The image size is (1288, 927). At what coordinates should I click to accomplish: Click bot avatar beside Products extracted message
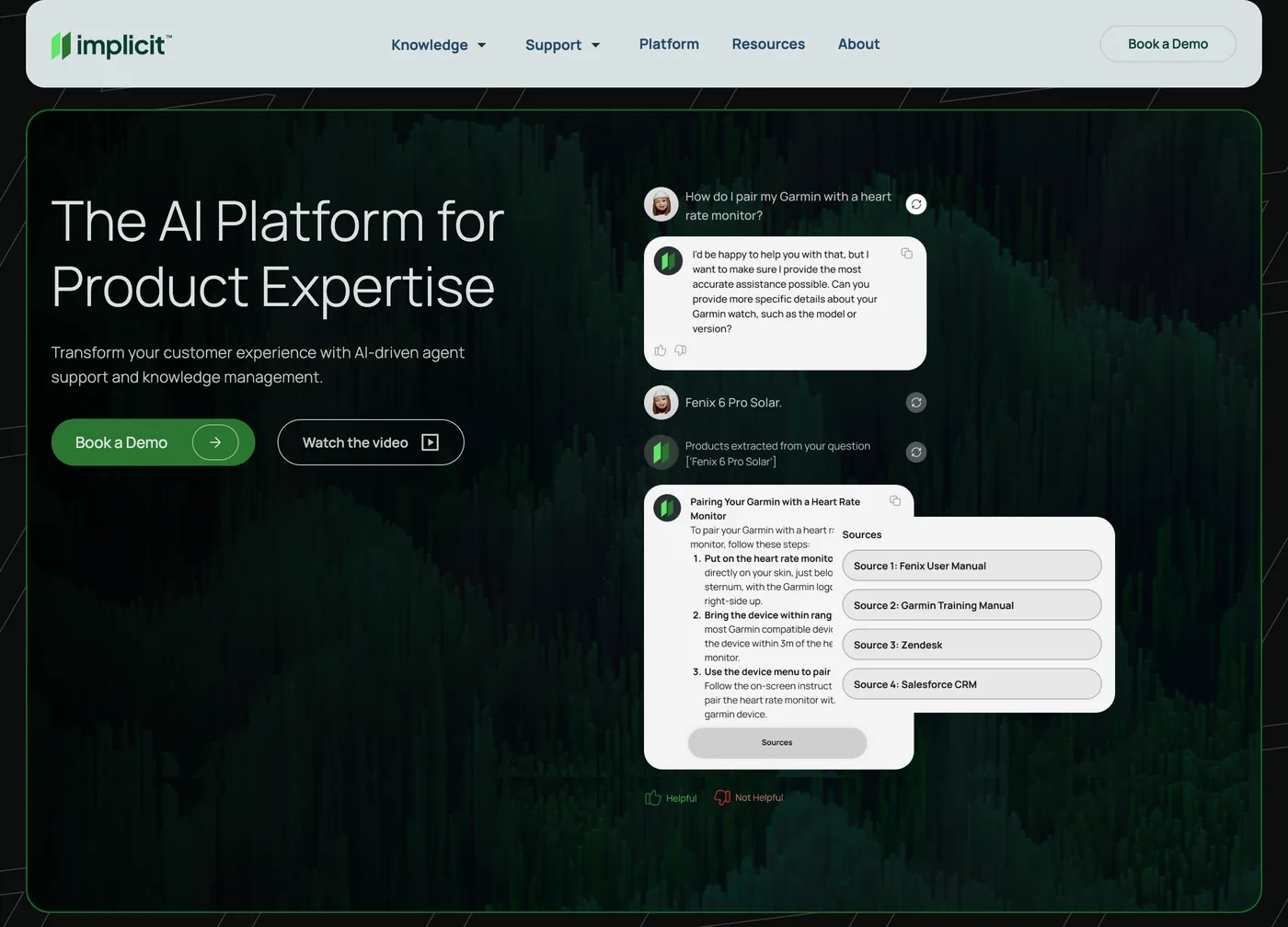tap(661, 452)
